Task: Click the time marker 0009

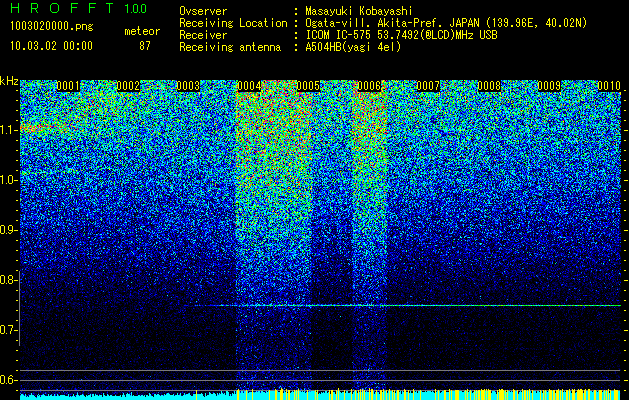Action: 549,86
